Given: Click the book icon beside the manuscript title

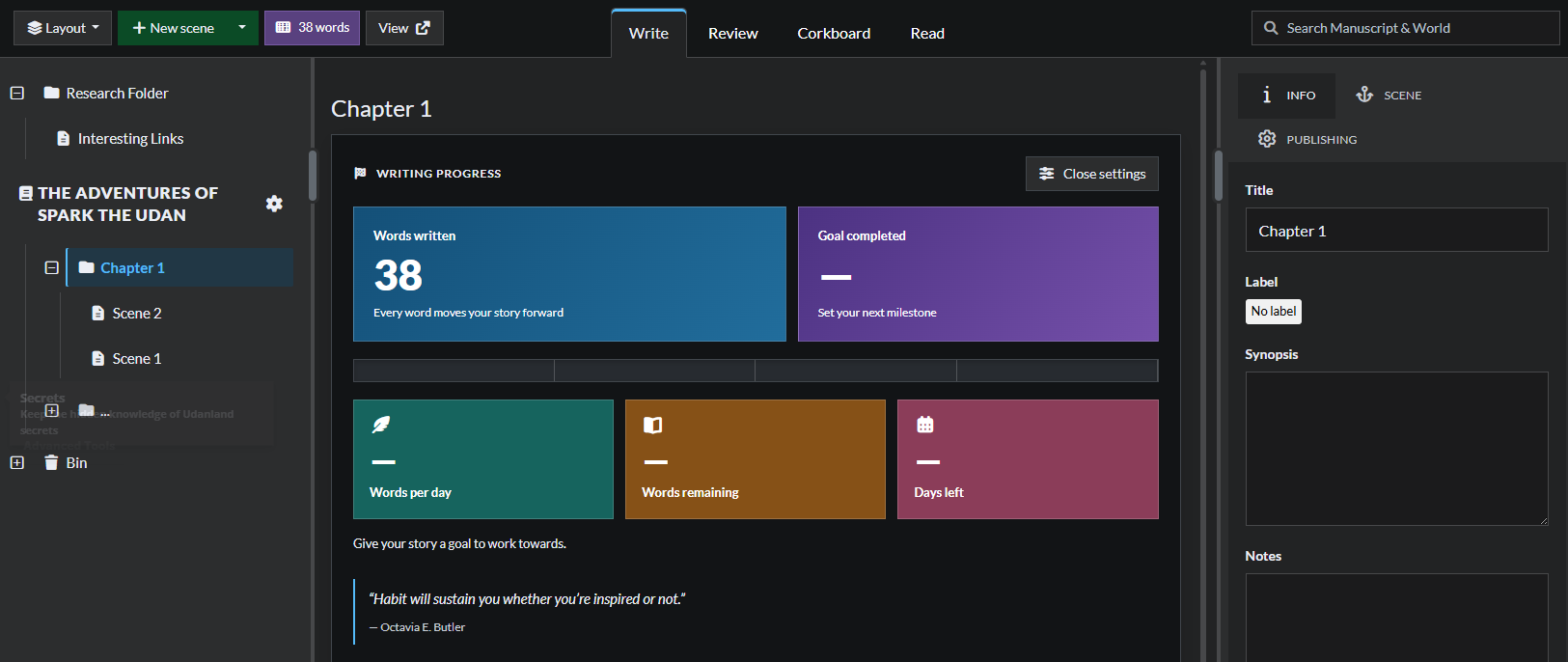Looking at the screenshot, I should (x=26, y=193).
